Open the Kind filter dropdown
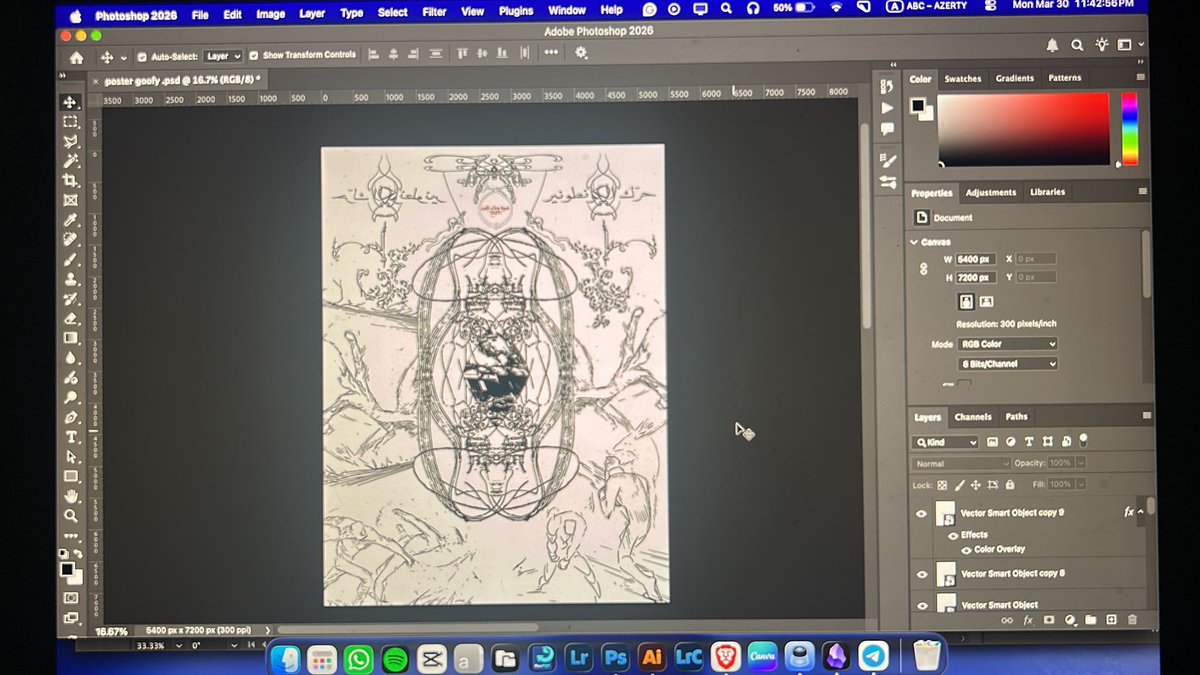This screenshot has height=675, width=1200. 945,442
